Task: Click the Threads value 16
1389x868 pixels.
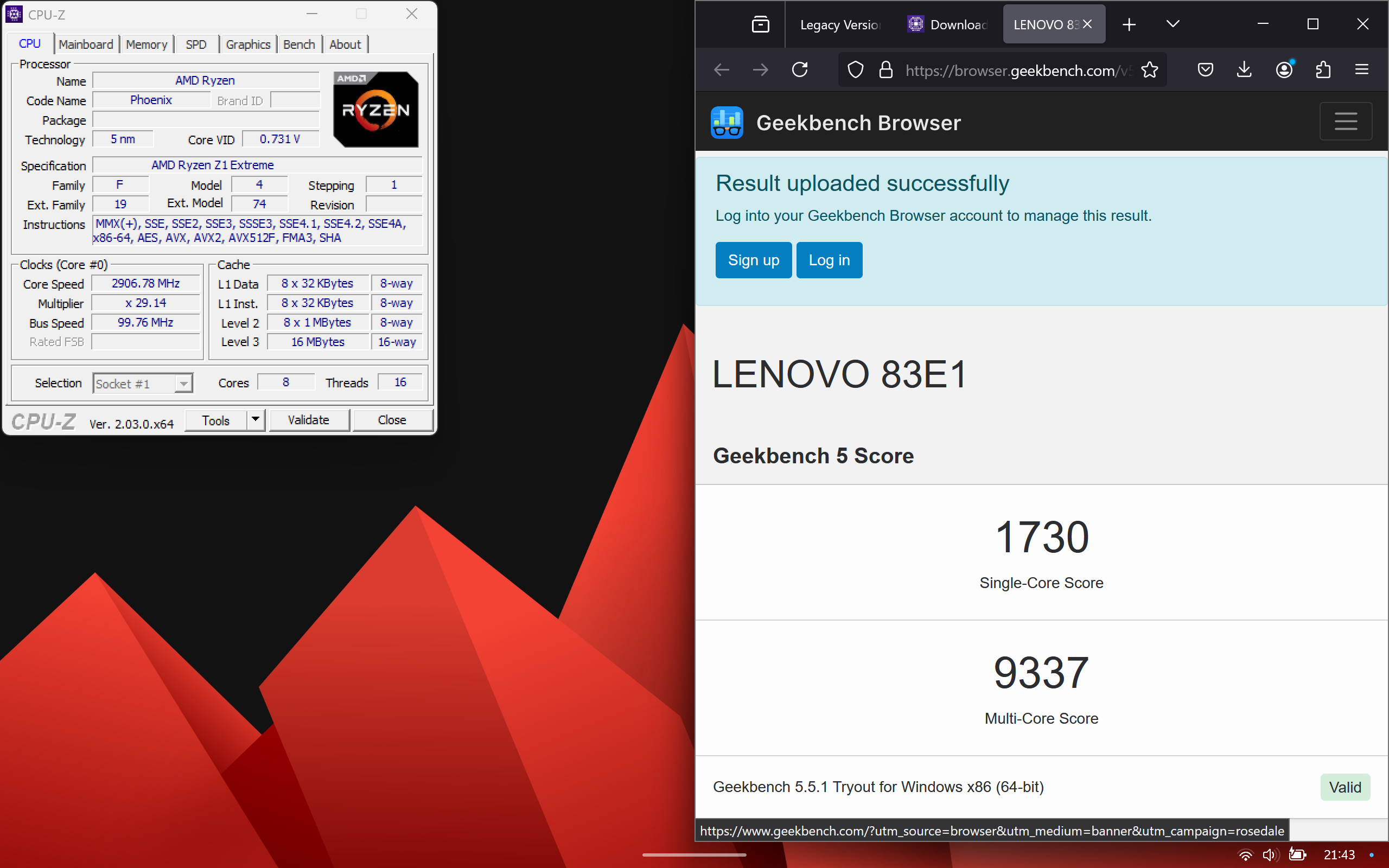Action: pyautogui.click(x=400, y=382)
